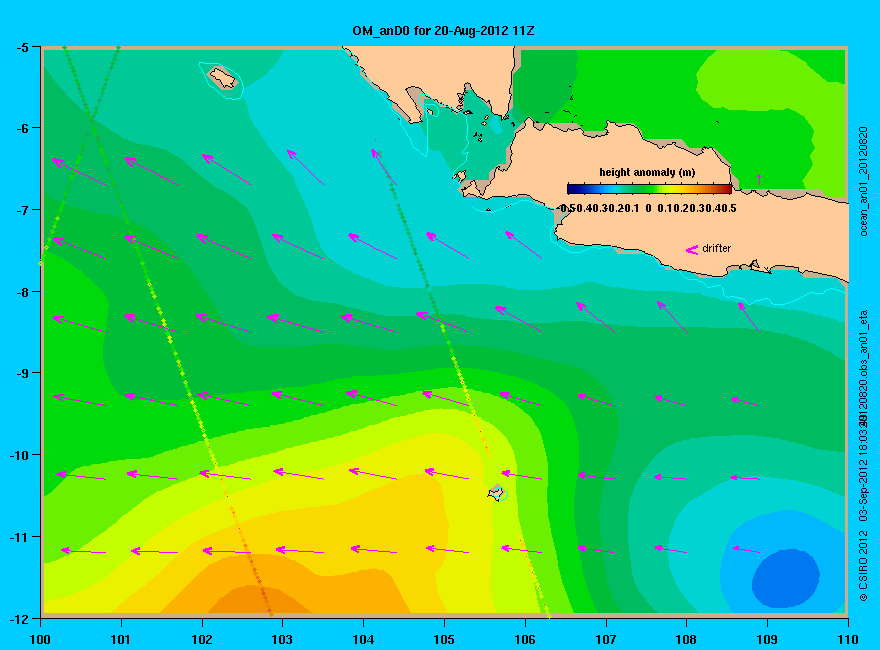Click the vertical "ocean_an01_20120820" side label
Image resolution: width=880 pixels, height=650 pixels.
[864, 181]
